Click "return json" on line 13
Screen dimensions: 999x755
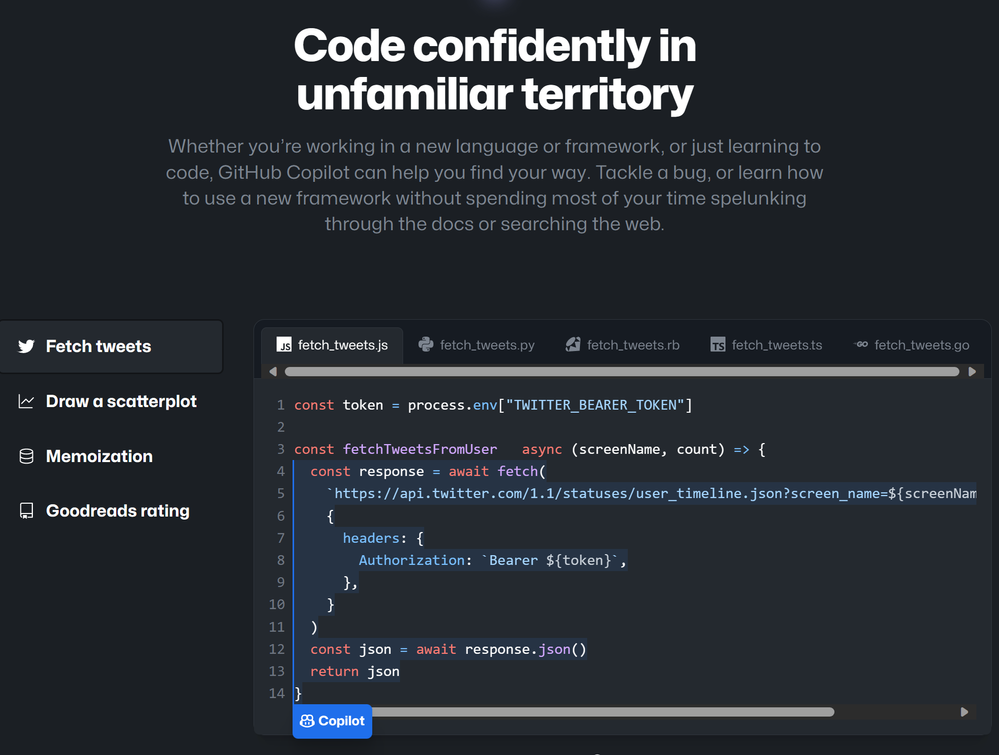(x=355, y=672)
